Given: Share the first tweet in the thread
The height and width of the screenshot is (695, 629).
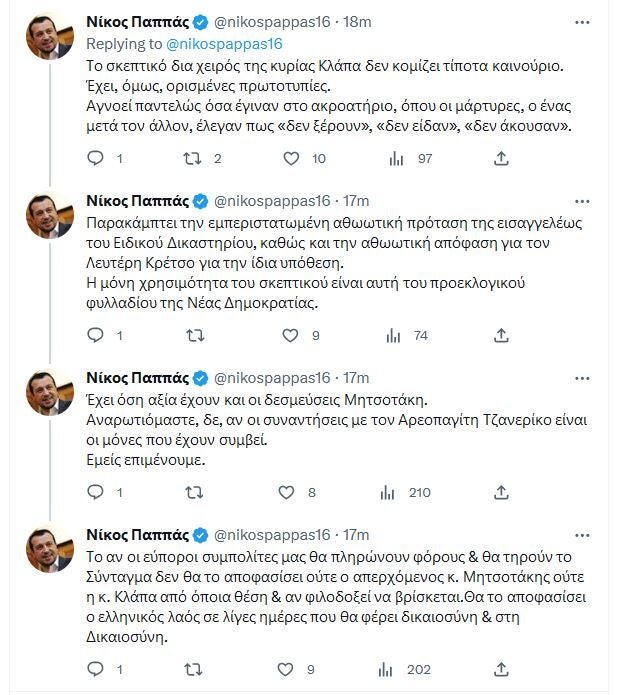Looking at the screenshot, I should pos(501,158).
